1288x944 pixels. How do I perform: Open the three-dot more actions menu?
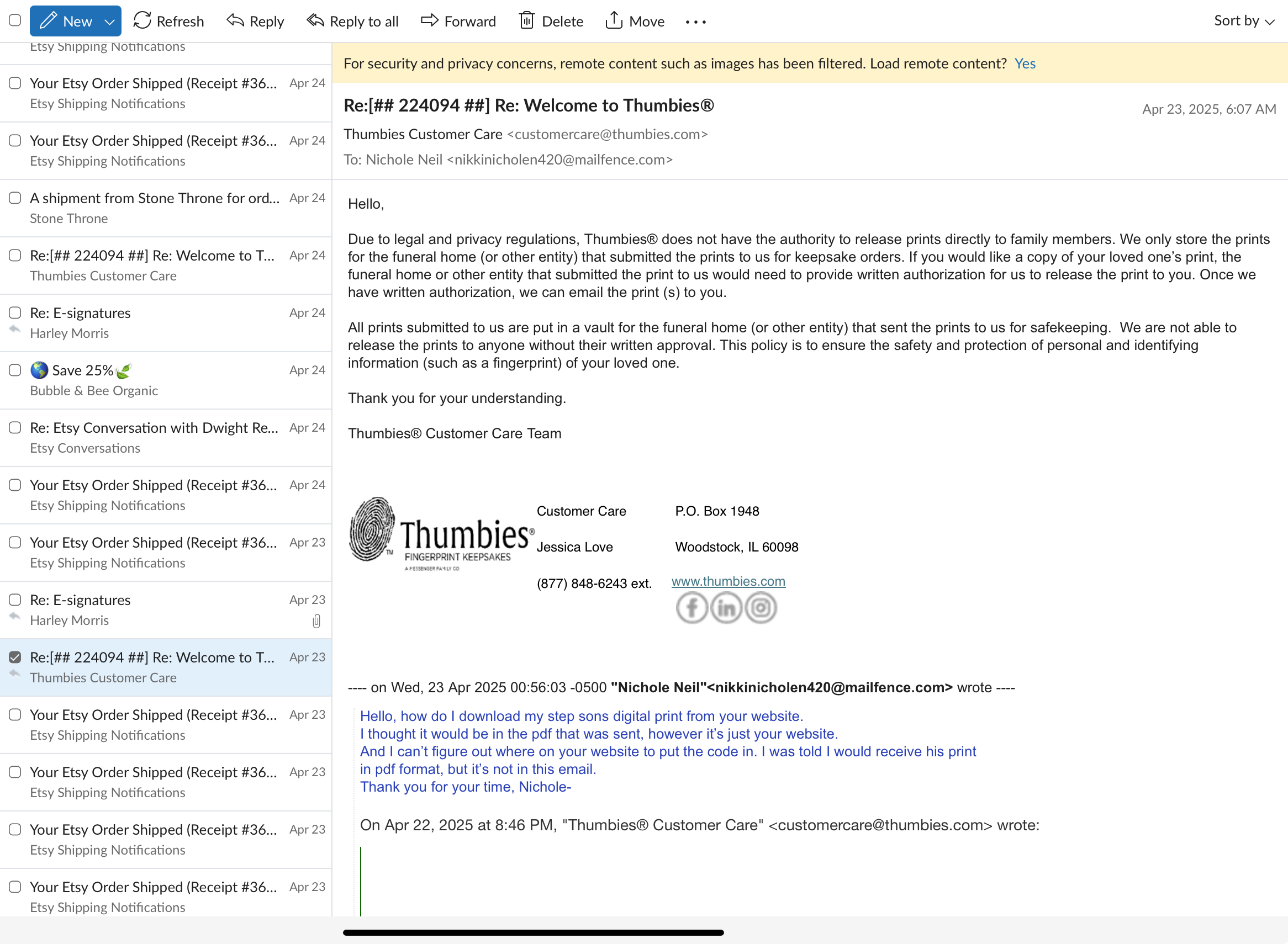click(696, 22)
